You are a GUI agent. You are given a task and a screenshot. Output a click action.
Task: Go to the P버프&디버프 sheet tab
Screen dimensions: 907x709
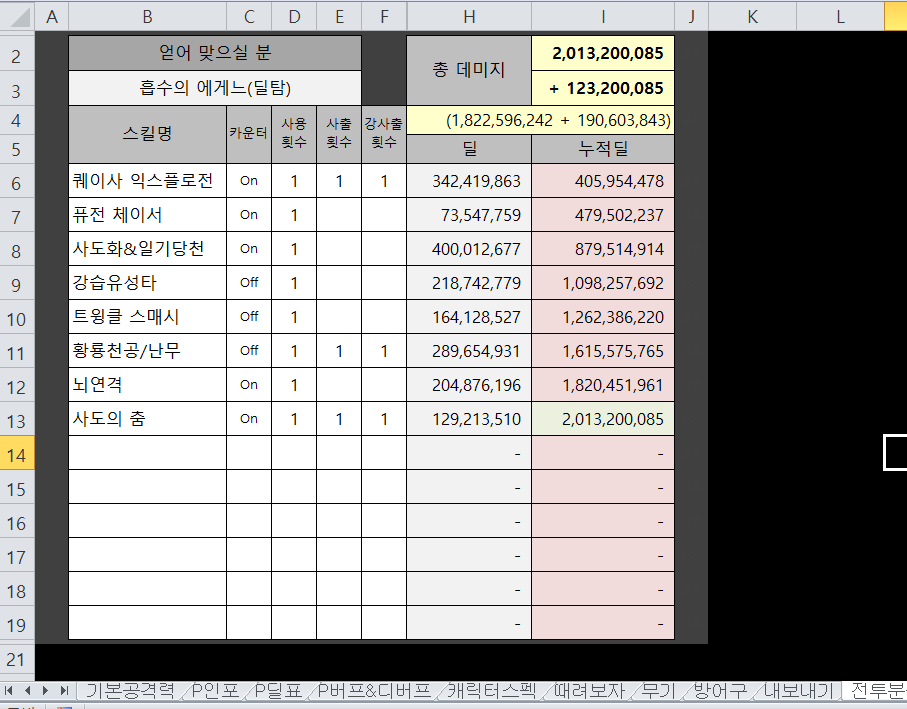[x=376, y=690]
